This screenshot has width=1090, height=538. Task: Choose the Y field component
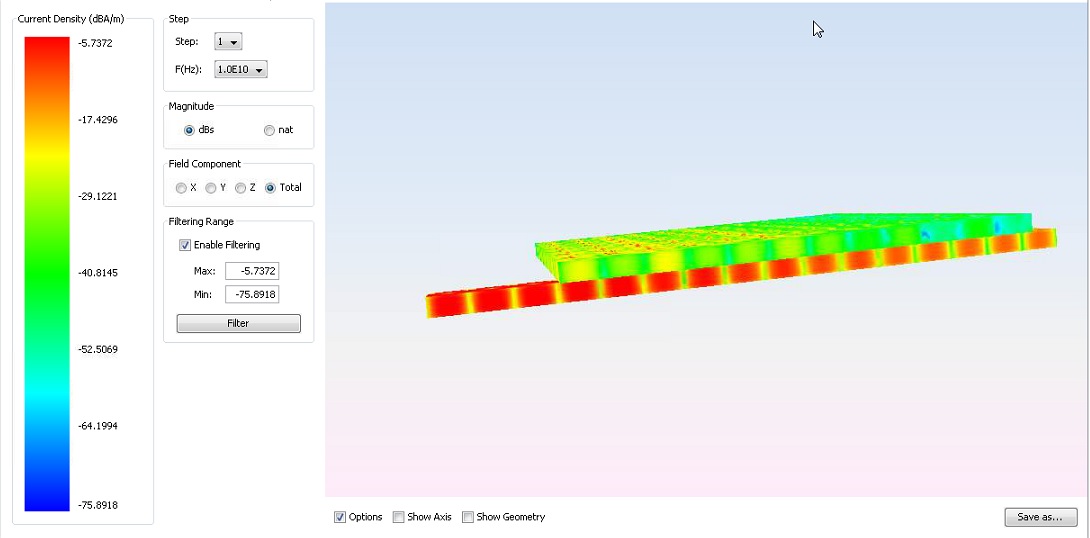(x=211, y=188)
